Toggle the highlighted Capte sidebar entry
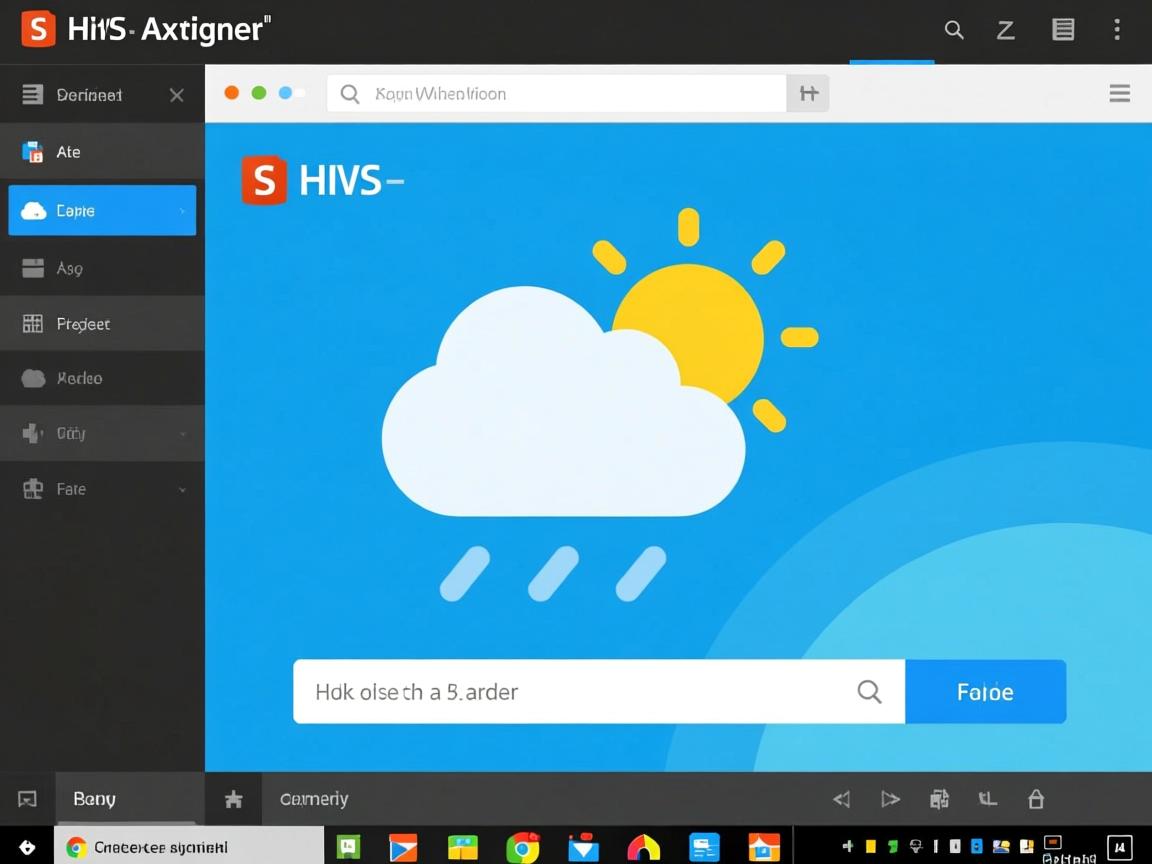1152x864 pixels. tap(101, 210)
